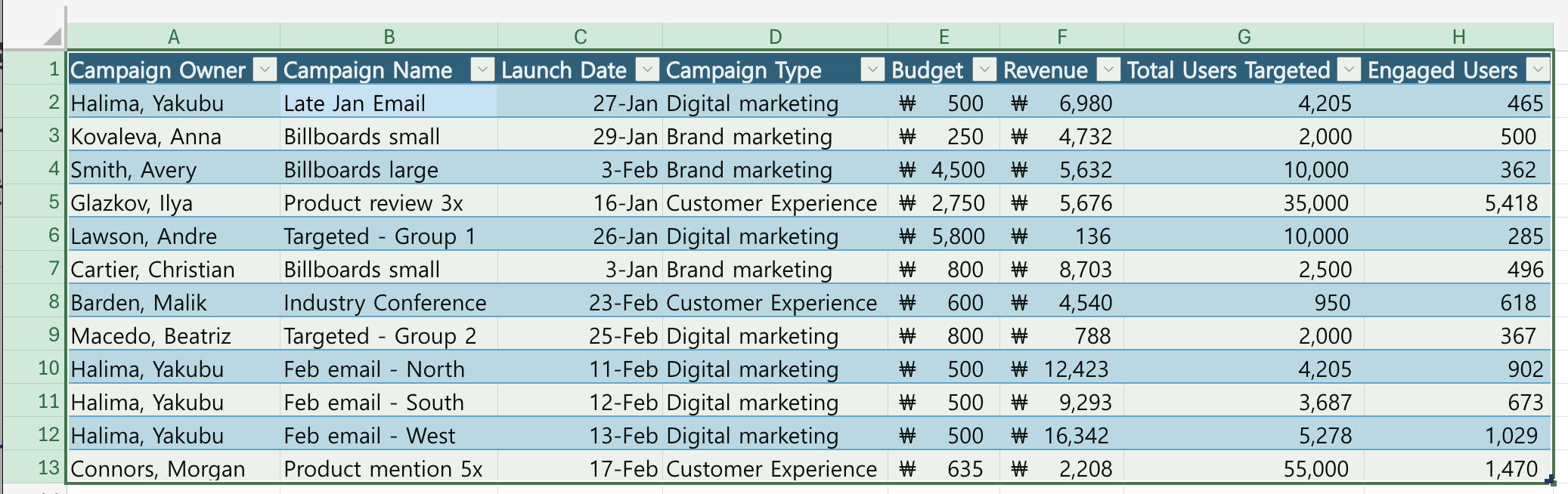Select column A header

pos(174,36)
